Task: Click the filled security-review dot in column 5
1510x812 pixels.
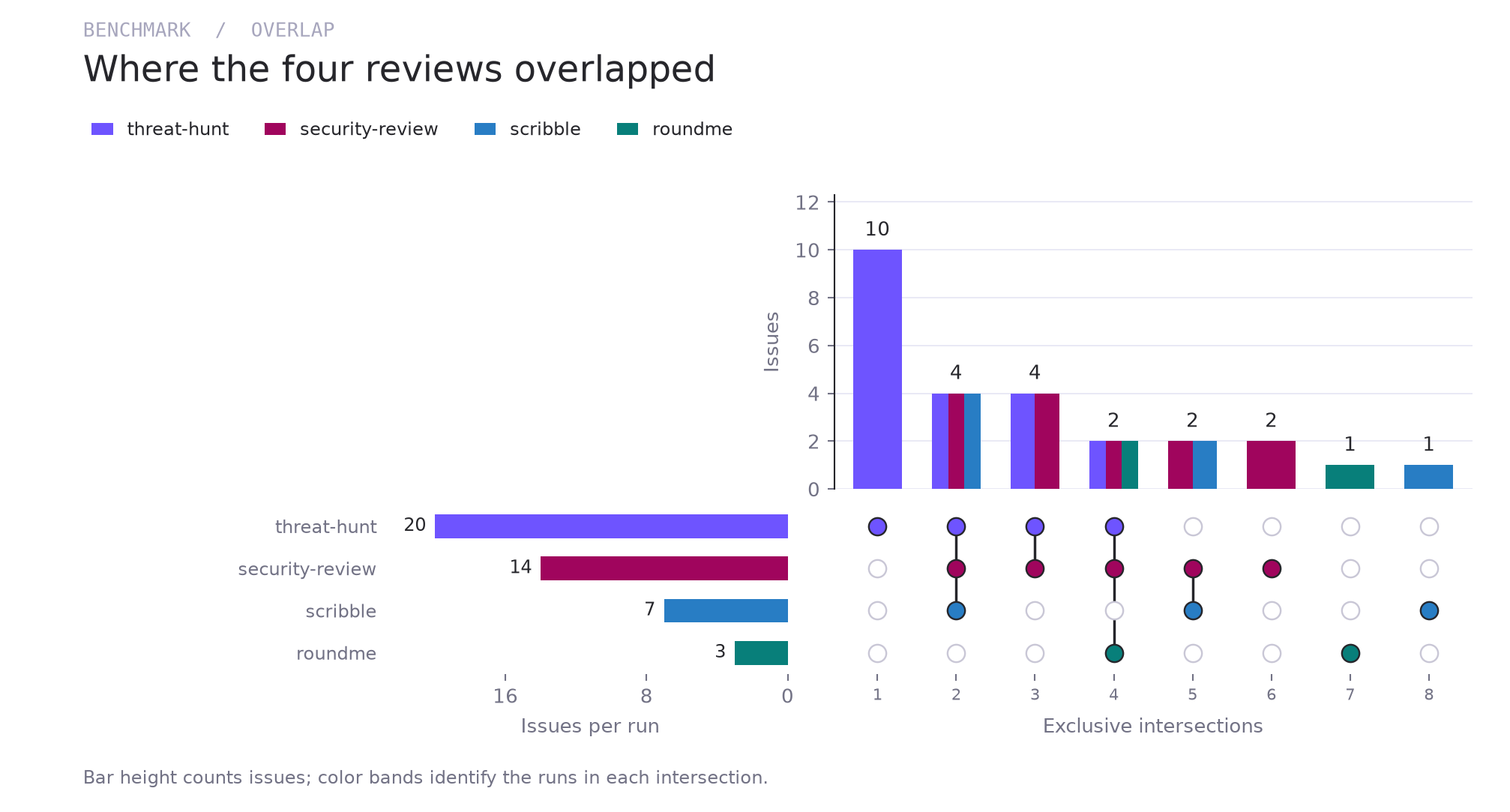Action: (1193, 568)
